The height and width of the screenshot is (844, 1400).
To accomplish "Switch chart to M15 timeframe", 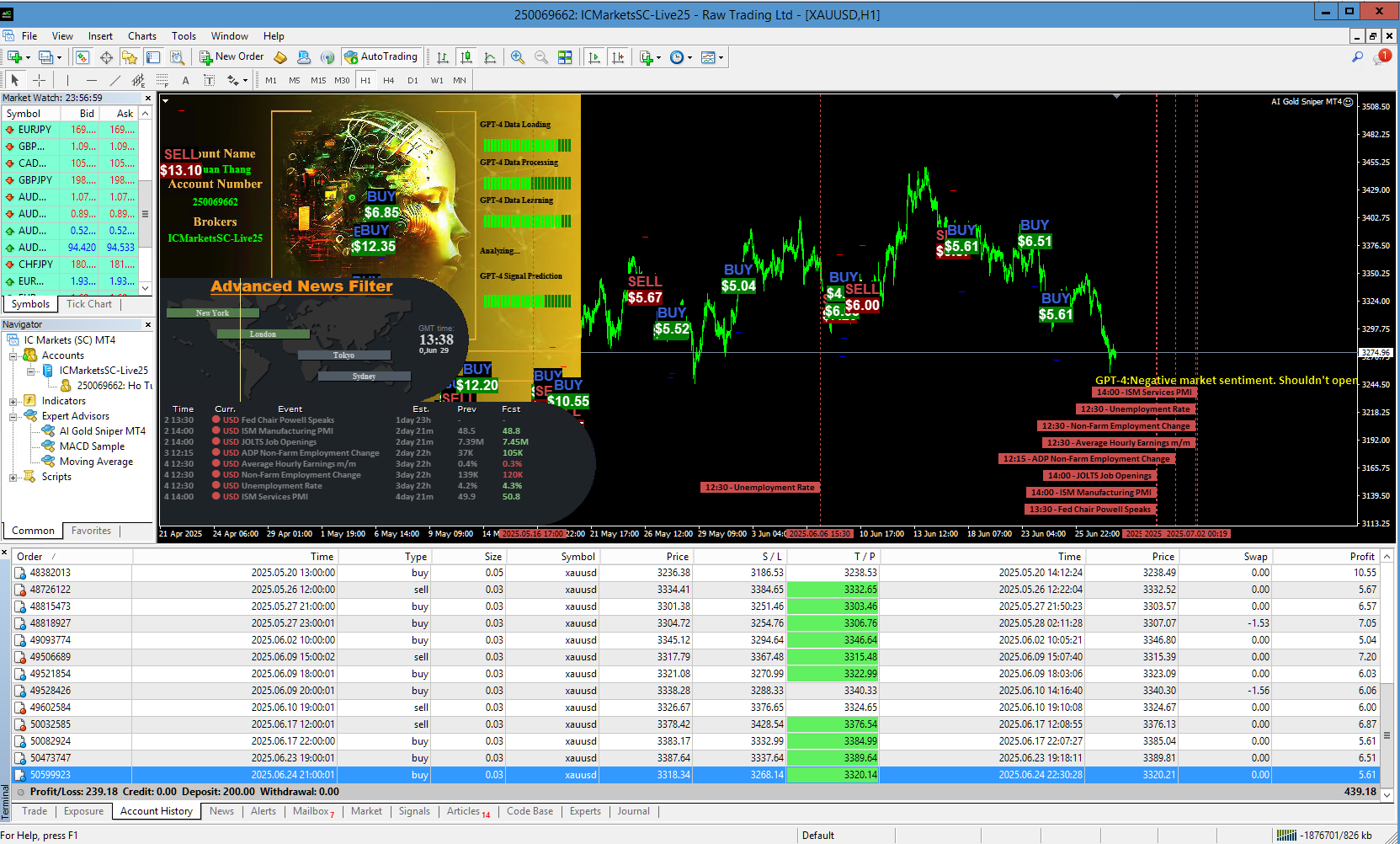I will 318,80.
